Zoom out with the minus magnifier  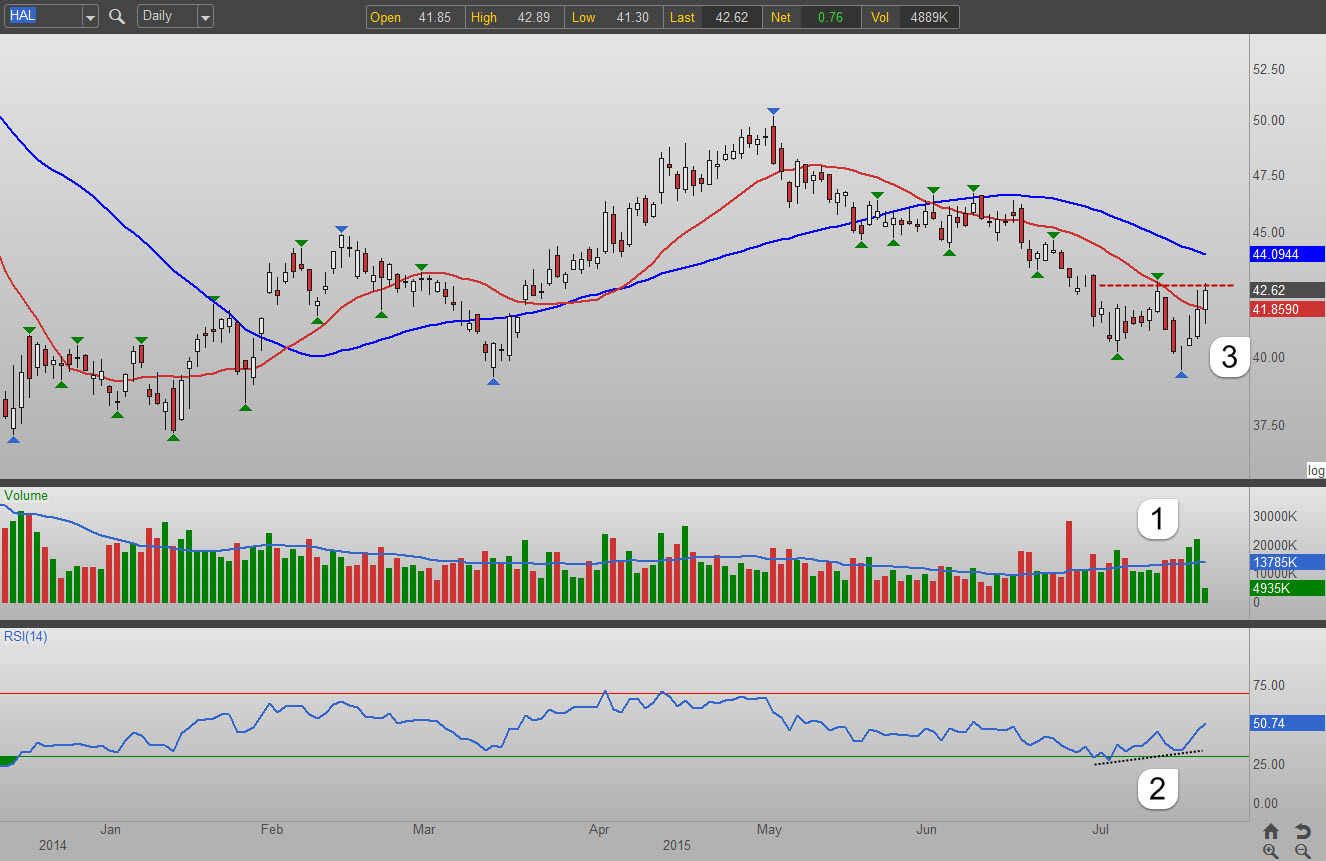pyautogui.click(x=1302, y=851)
